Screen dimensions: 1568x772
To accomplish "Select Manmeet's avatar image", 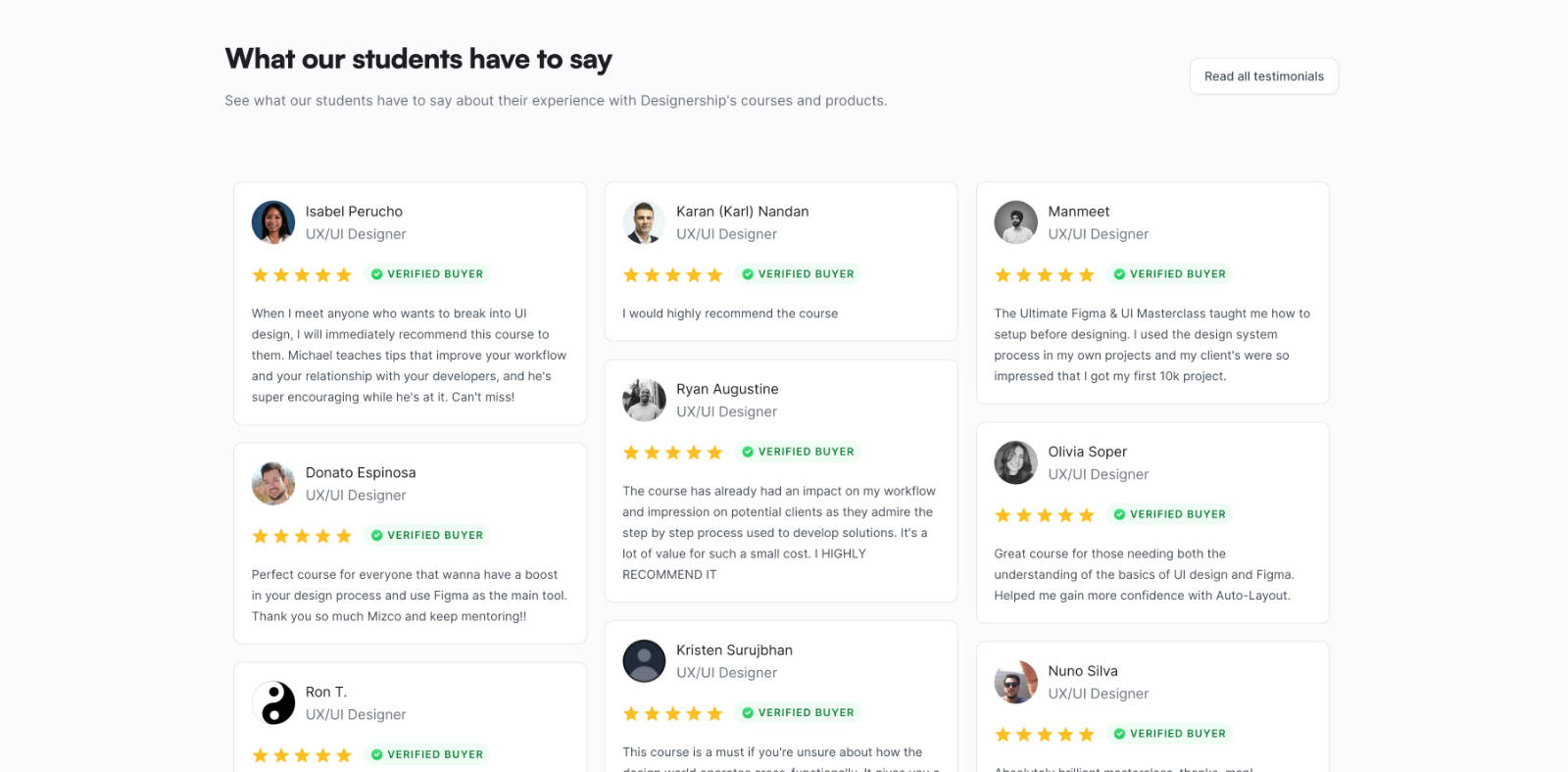I will tap(1015, 222).
